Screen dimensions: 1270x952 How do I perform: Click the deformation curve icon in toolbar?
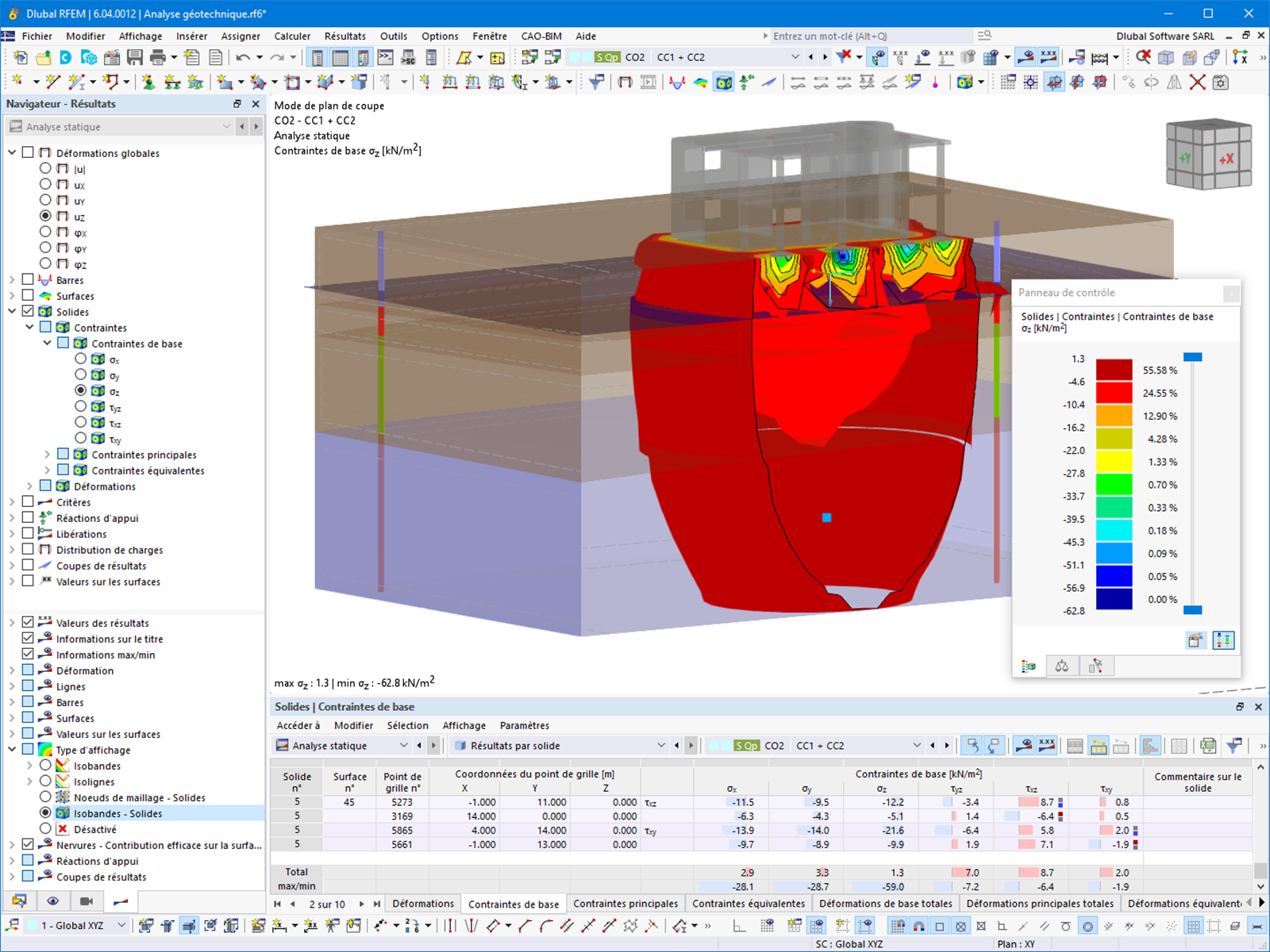click(676, 82)
